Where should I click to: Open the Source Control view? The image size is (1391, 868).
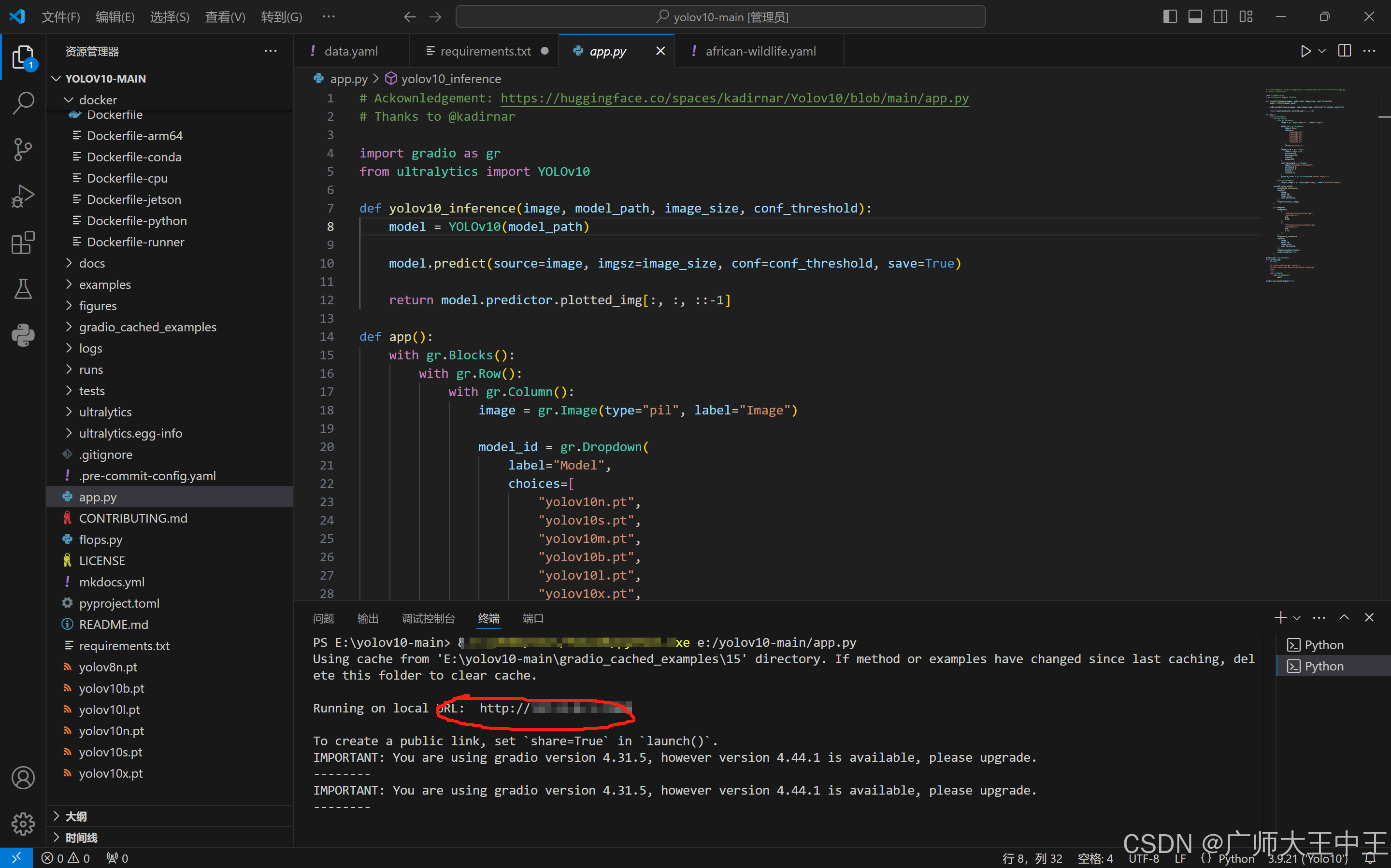[x=23, y=150]
